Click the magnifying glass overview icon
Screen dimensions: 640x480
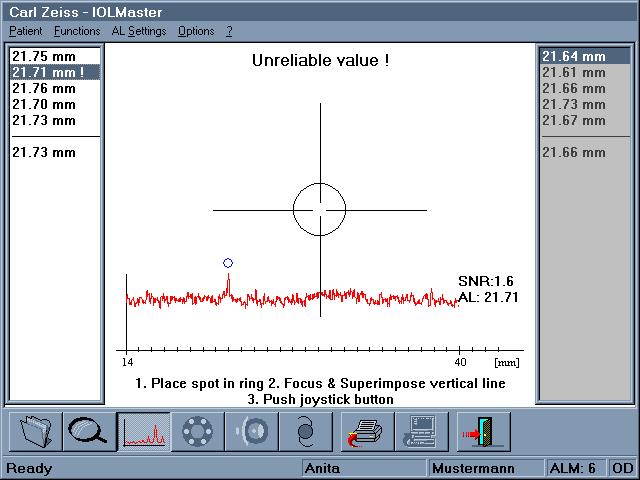pyautogui.click(x=88, y=432)
